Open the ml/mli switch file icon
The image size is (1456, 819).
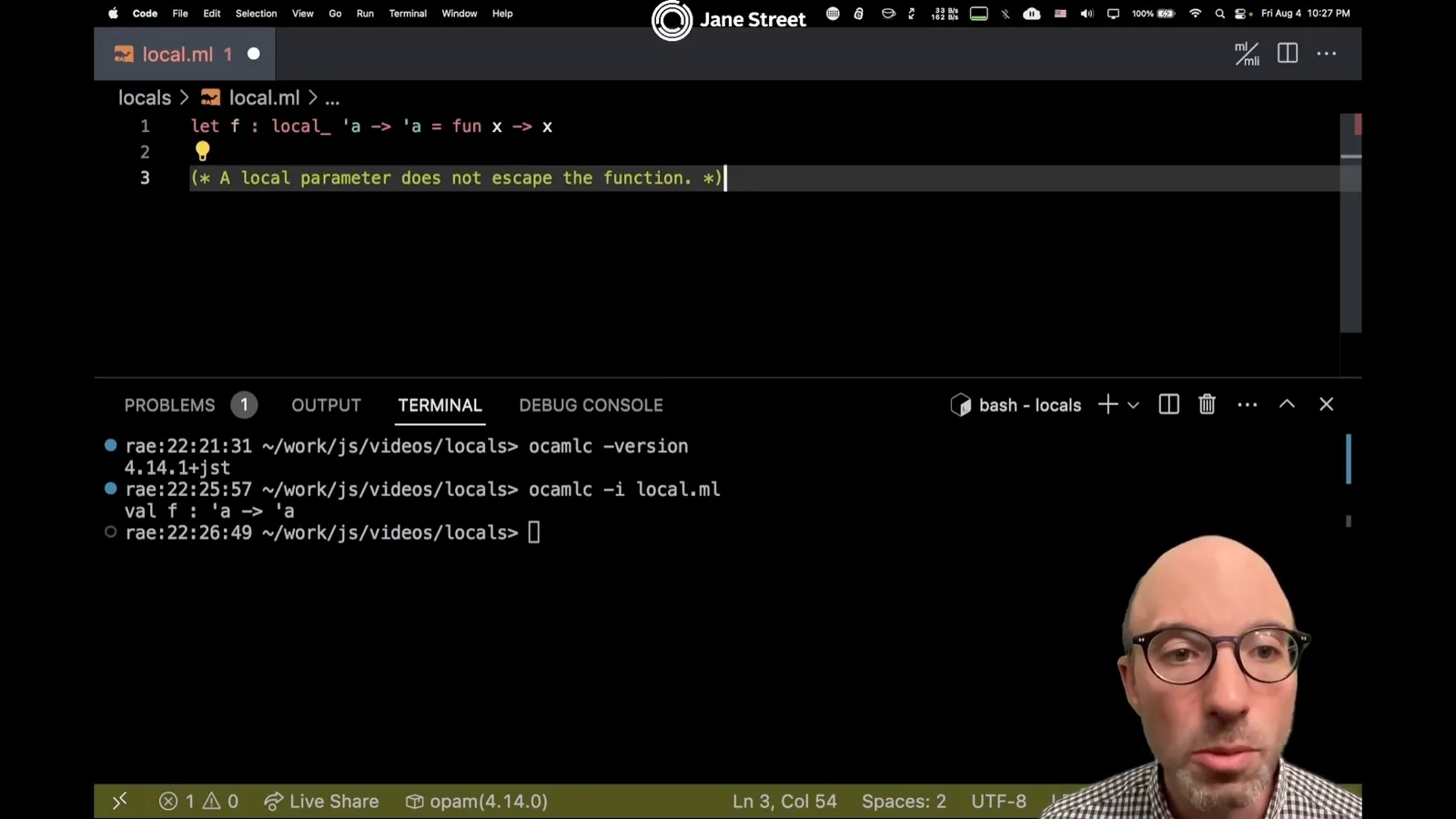pyautogui.click(x=1247, y=54)
